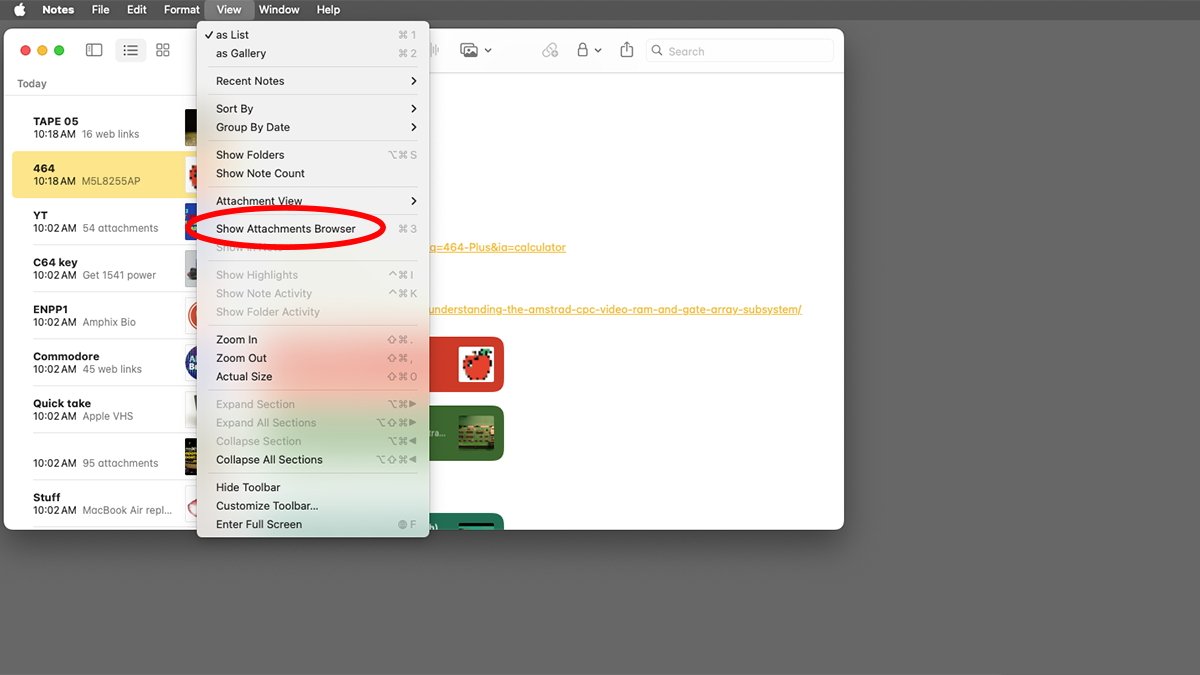Open the Help menu
The width and height of the screenshot is (1200, 675).
point(328,9)
